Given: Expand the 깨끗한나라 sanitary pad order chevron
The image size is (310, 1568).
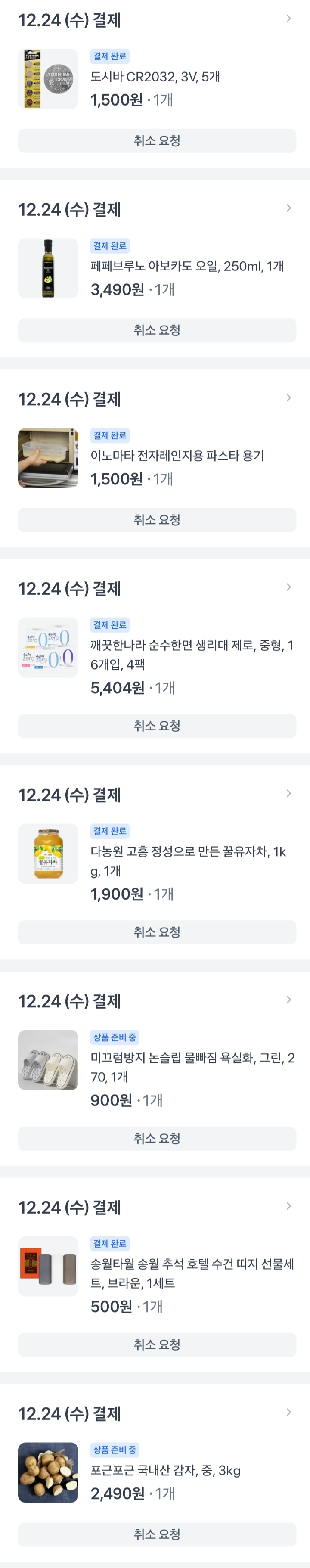Looking at the screenshot, I should 288,587.
